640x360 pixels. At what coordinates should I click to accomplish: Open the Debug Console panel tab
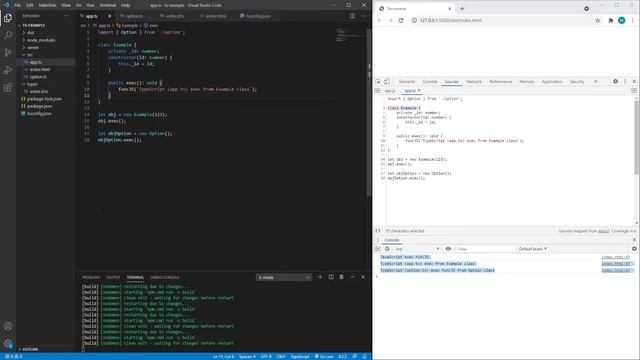[x=164, y=277]
